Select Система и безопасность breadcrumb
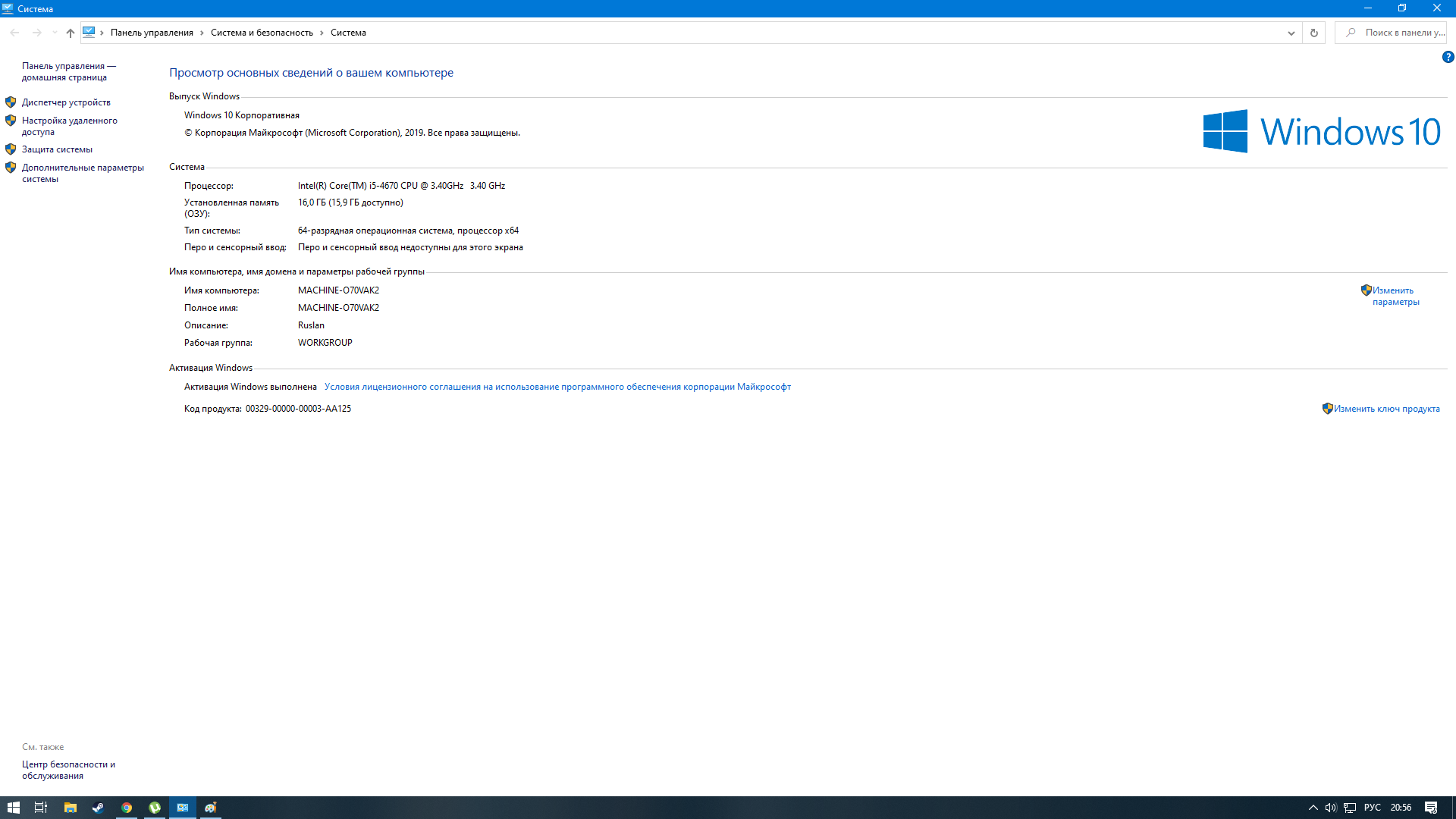Viewport: 1456px width, 819px height. click(x=262, y=33)
